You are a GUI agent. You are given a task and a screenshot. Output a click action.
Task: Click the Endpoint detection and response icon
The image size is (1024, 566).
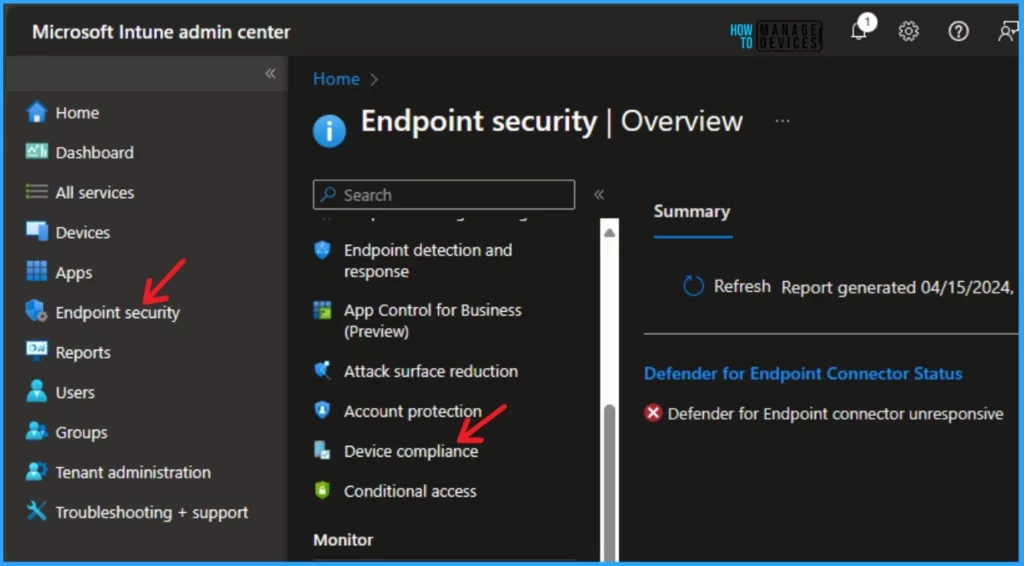pos(323,250)
